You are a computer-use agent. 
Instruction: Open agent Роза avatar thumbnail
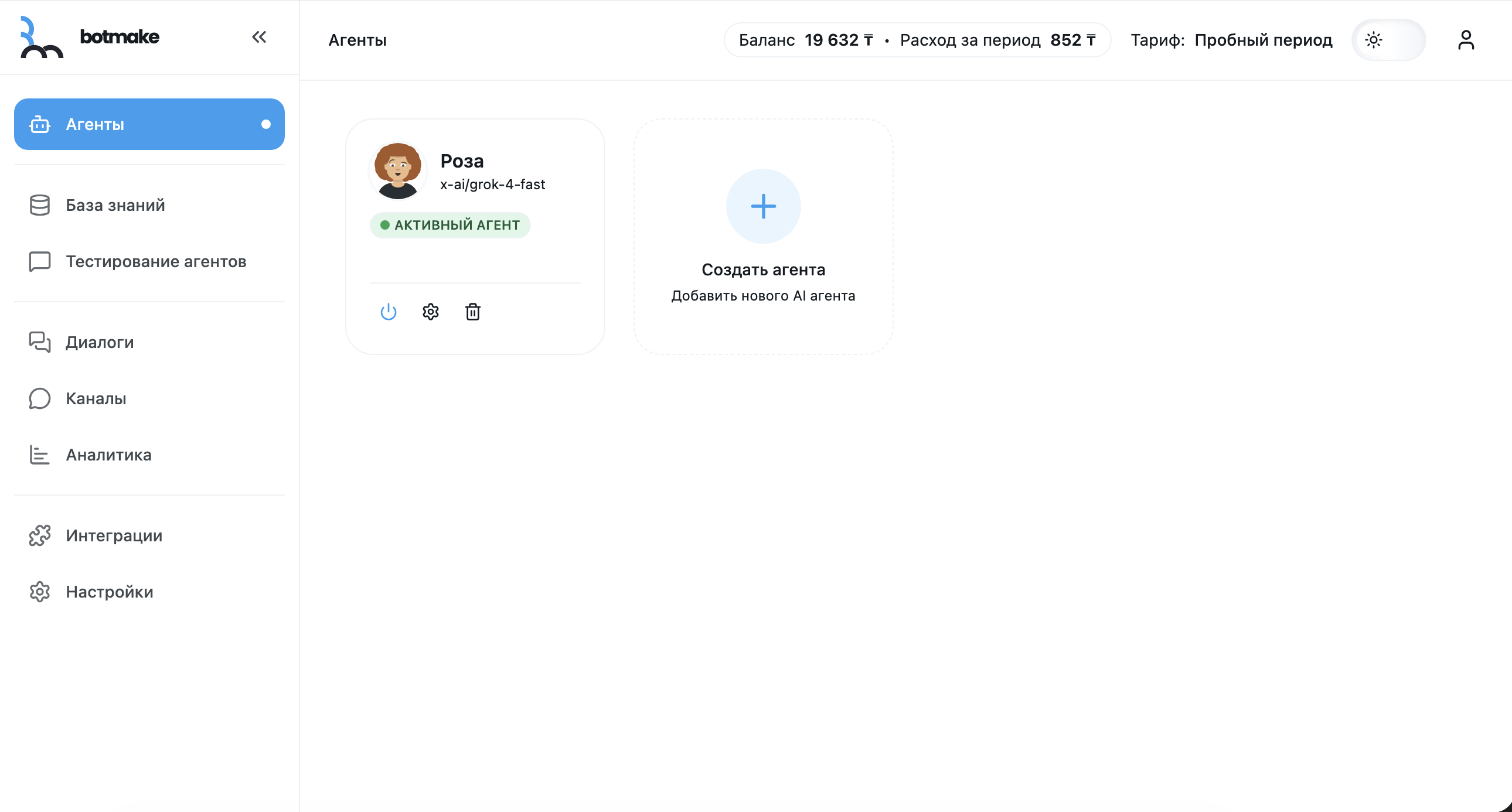click(397, 169)
